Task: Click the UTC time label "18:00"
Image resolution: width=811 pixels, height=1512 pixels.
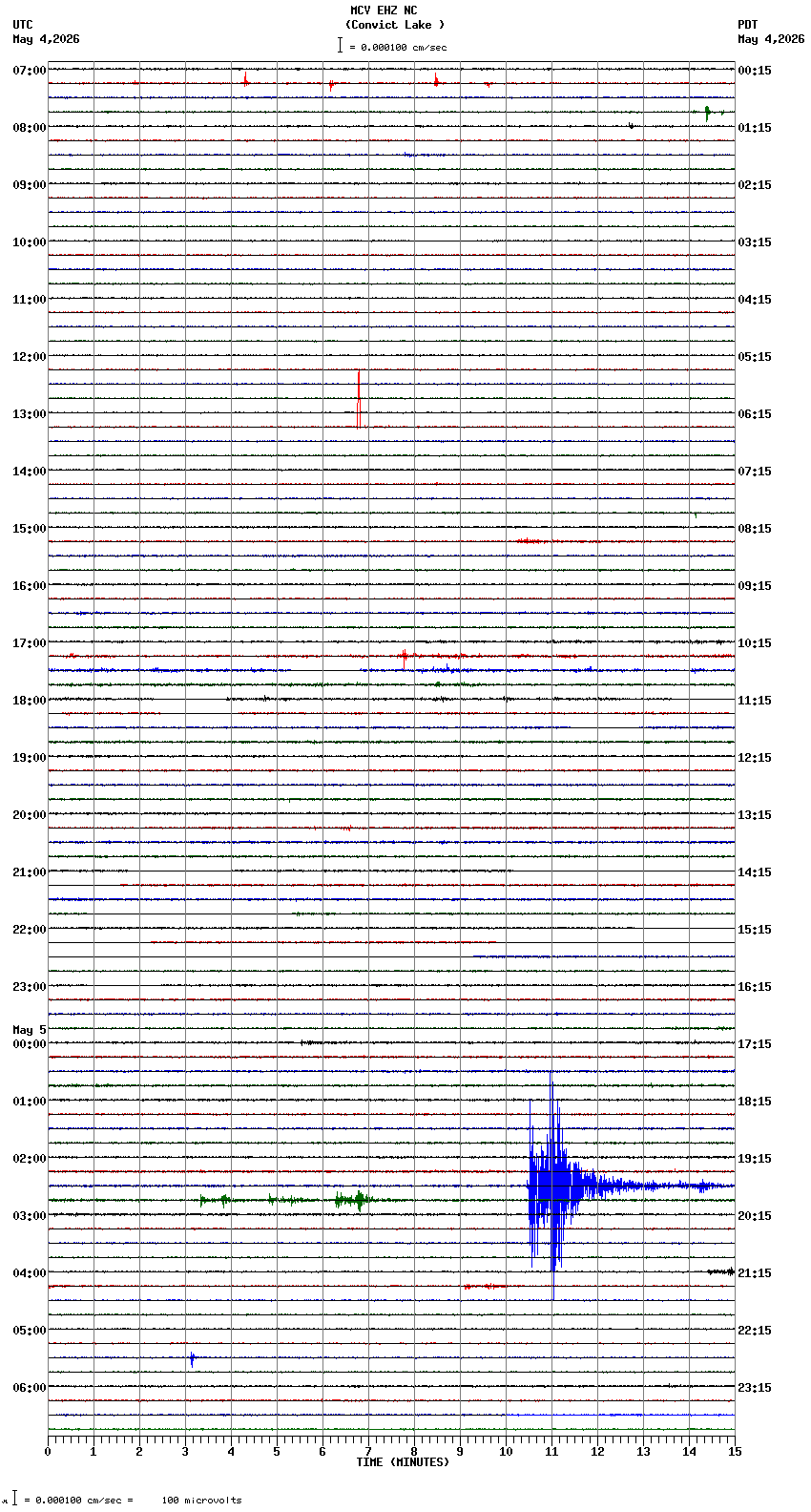Action: pyautogui.click(x=30, y=701)
